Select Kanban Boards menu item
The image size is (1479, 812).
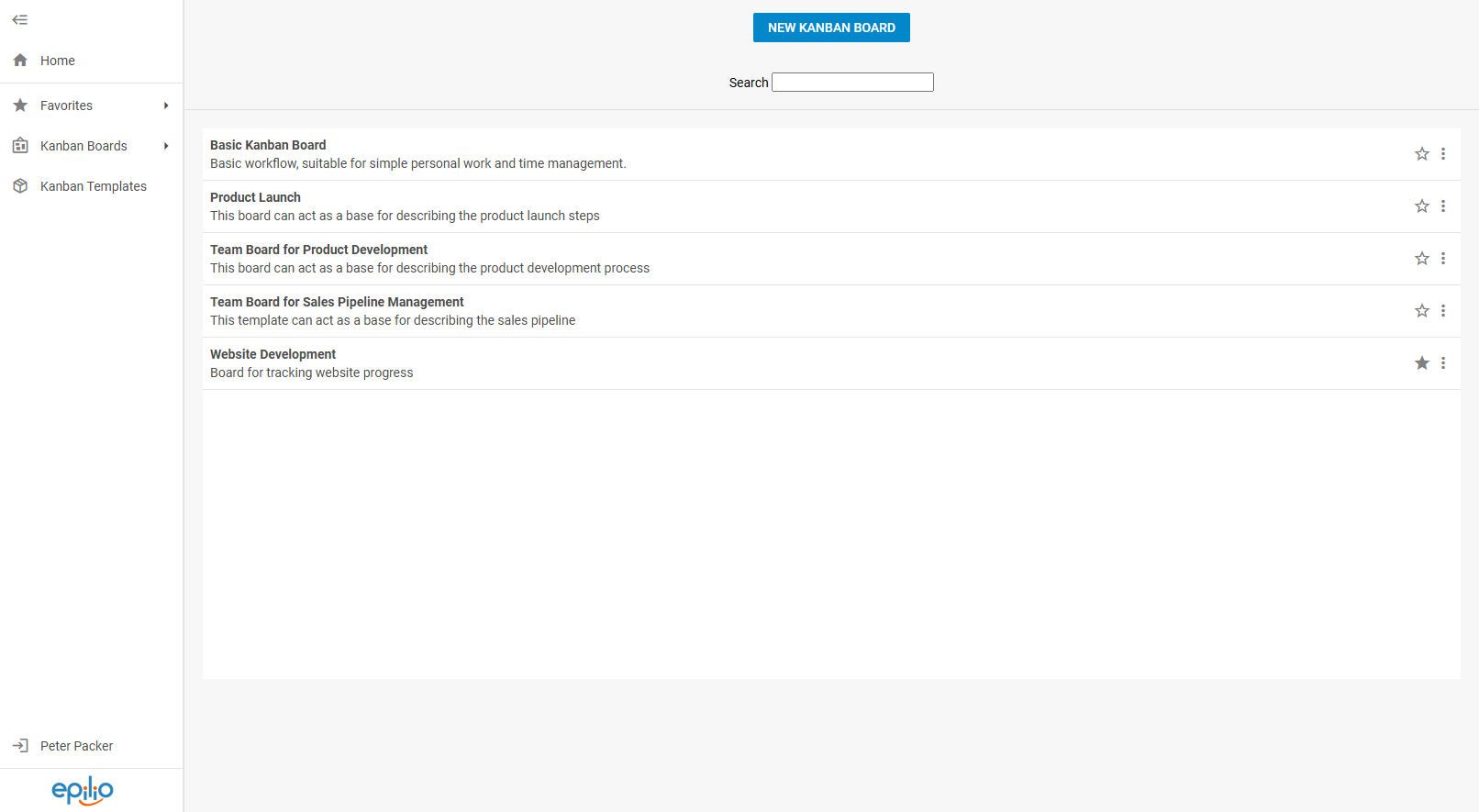[x=83, y=146]
